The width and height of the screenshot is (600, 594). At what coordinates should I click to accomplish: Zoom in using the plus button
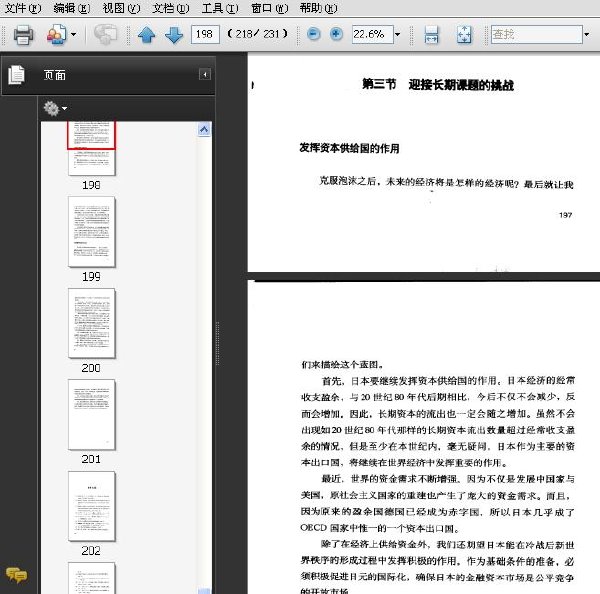336,34
